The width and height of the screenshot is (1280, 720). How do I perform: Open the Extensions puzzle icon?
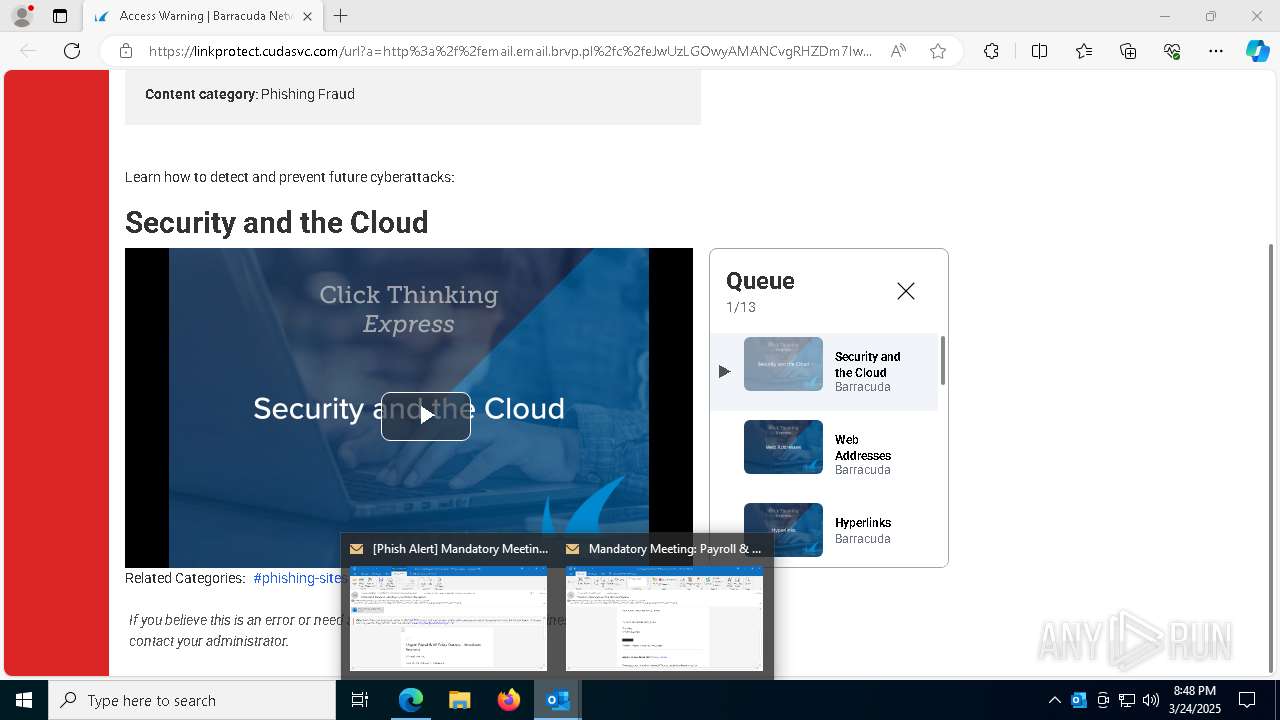(991, 51)
